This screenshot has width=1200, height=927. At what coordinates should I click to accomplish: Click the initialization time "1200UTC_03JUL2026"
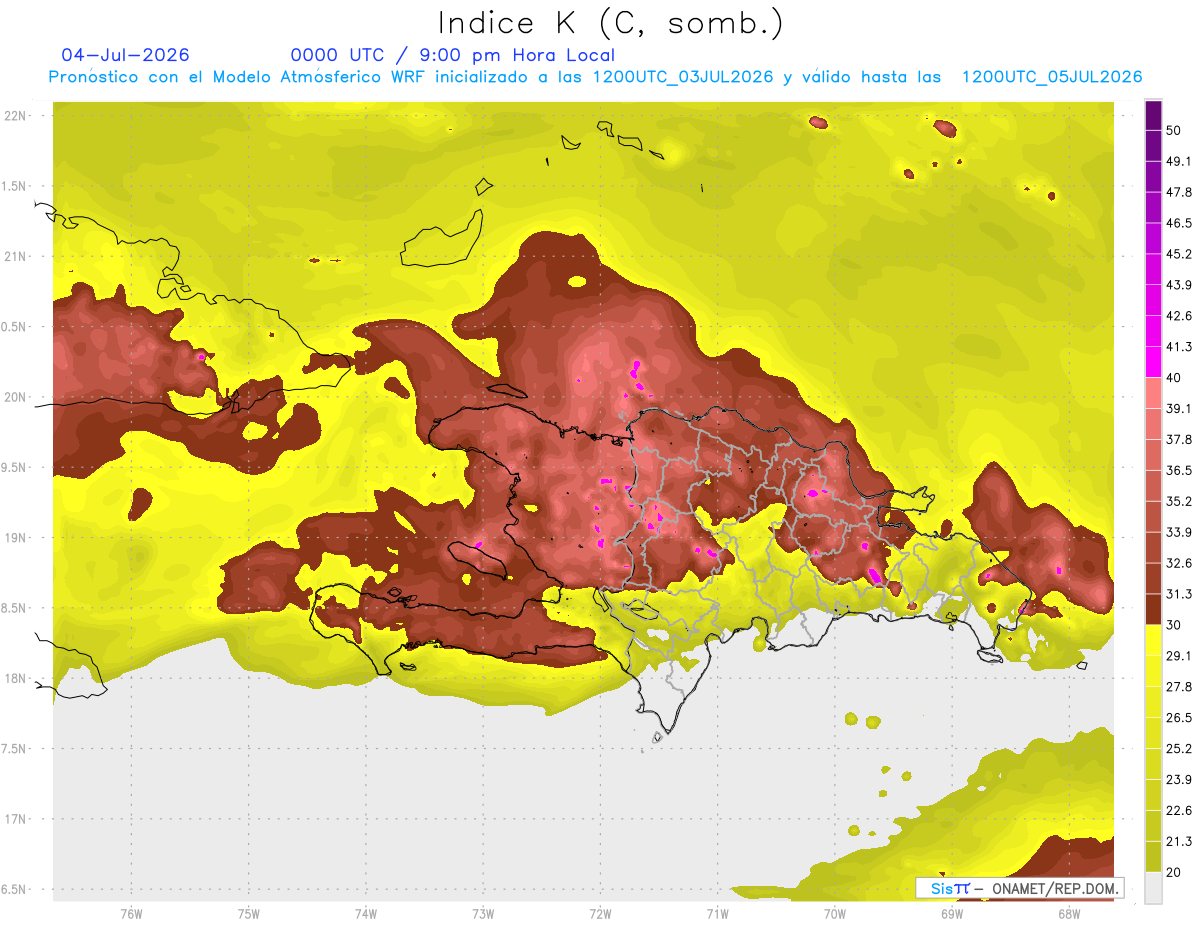click(x=683, y=77)
